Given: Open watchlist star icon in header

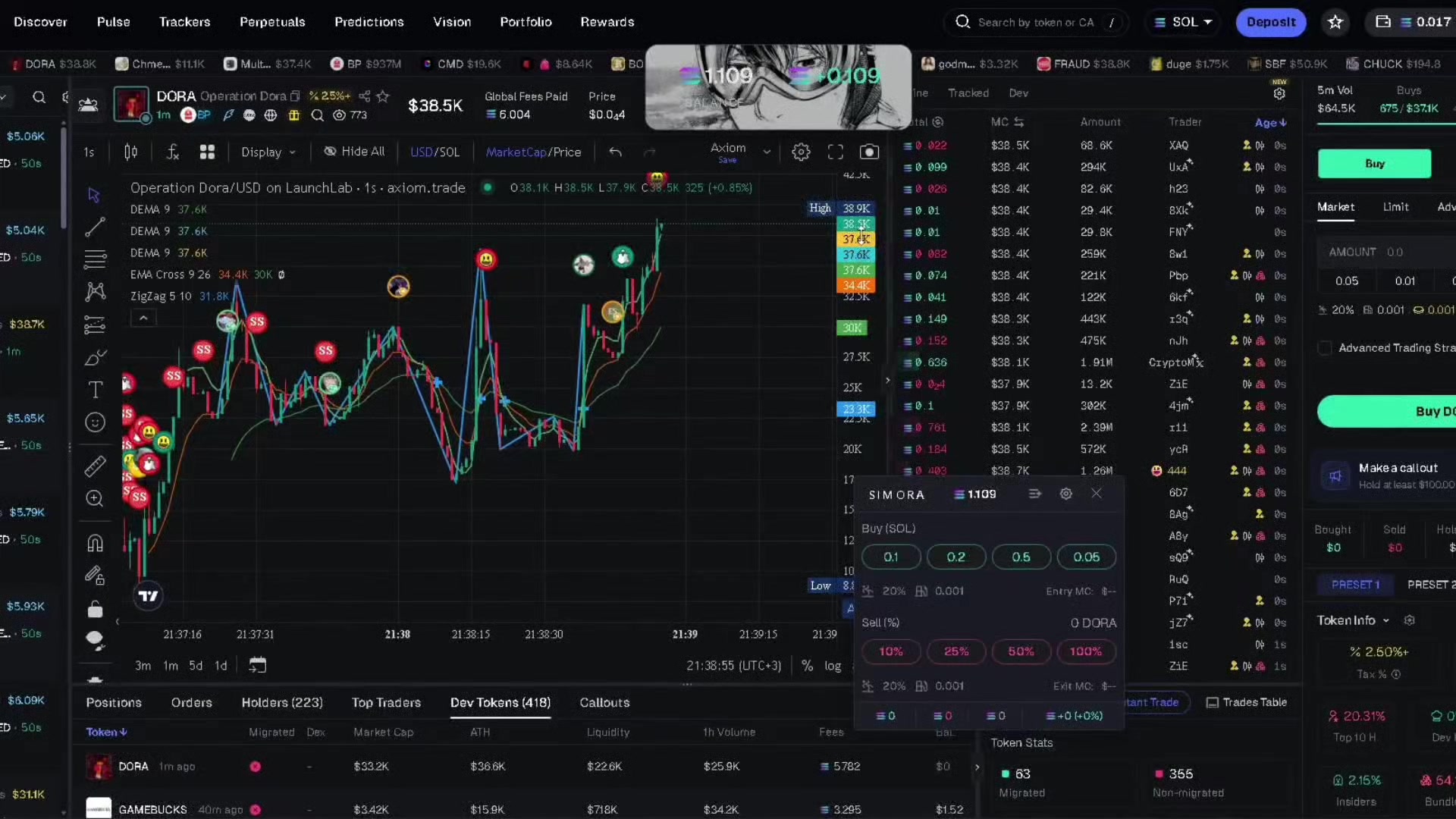Looking at the screenshot, I should pos(1335,22).
